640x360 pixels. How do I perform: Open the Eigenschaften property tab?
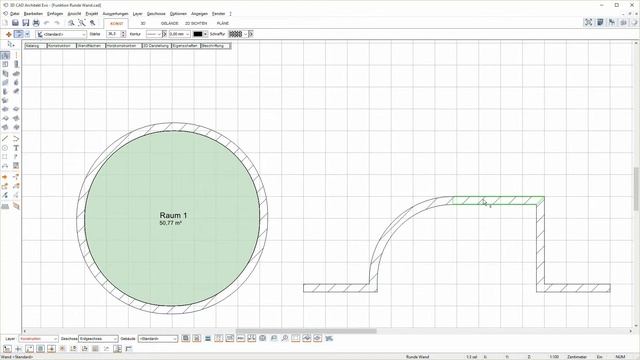coord(186,46)
